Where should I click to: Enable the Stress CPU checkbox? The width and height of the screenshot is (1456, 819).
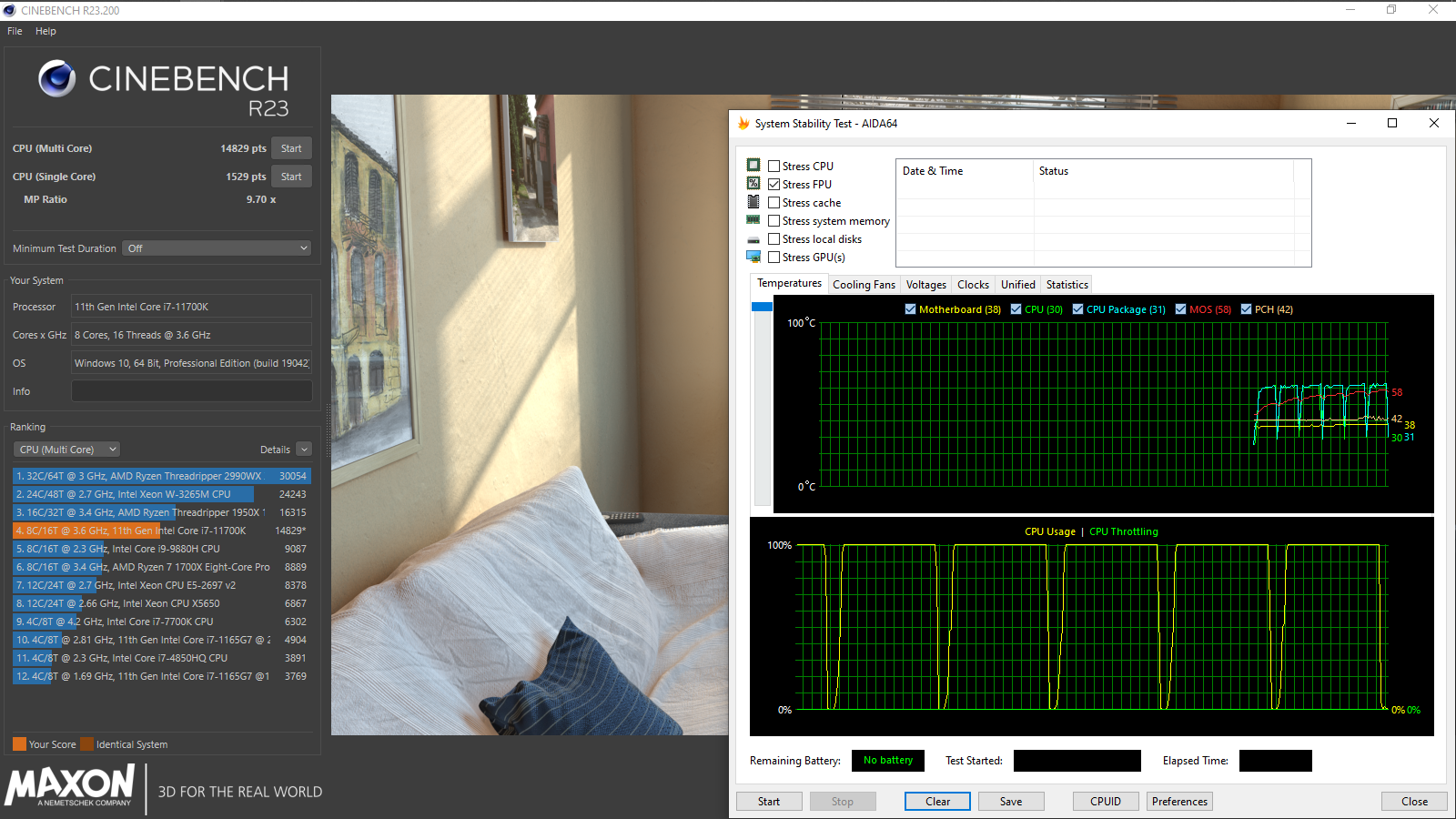(x=773, y=167)
